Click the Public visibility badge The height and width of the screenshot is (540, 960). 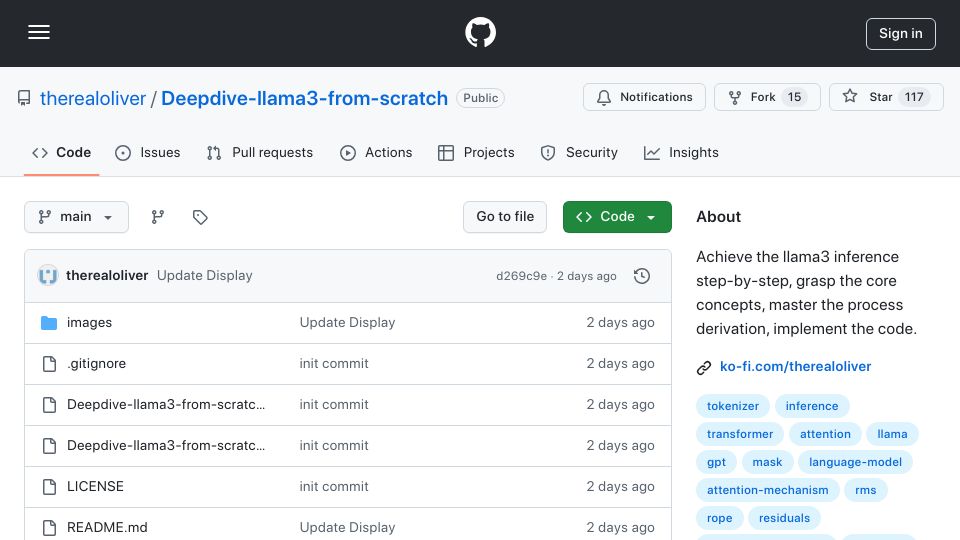click(481, 98)
